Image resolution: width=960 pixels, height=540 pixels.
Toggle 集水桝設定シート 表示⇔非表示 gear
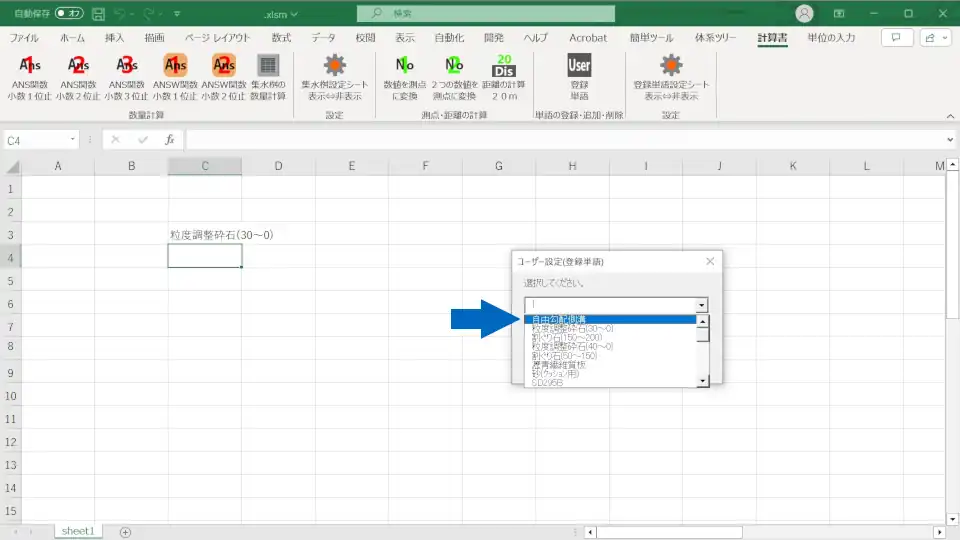pyautogui.click(x=334, y=77)
